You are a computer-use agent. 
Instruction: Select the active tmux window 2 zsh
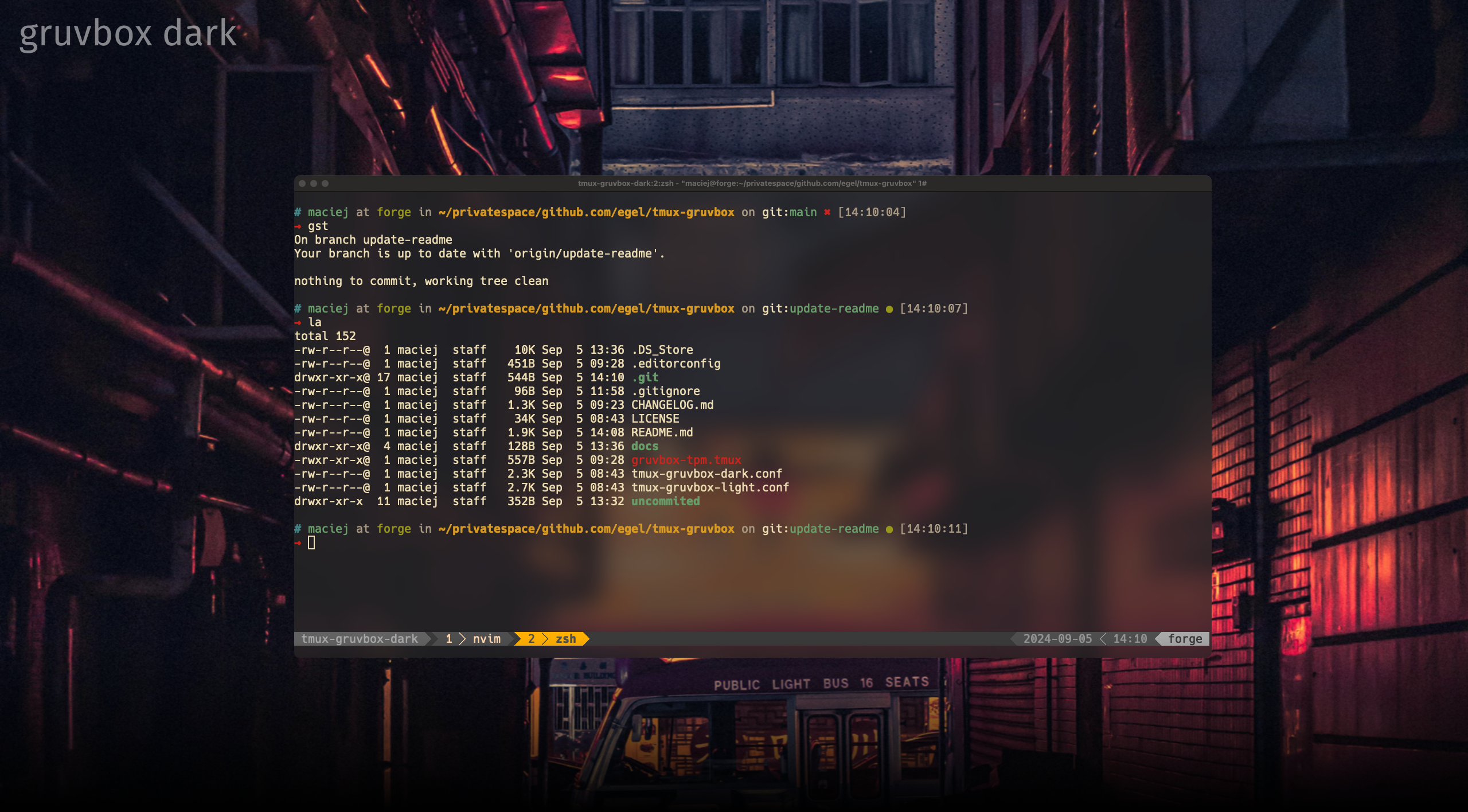coord(552,639)
